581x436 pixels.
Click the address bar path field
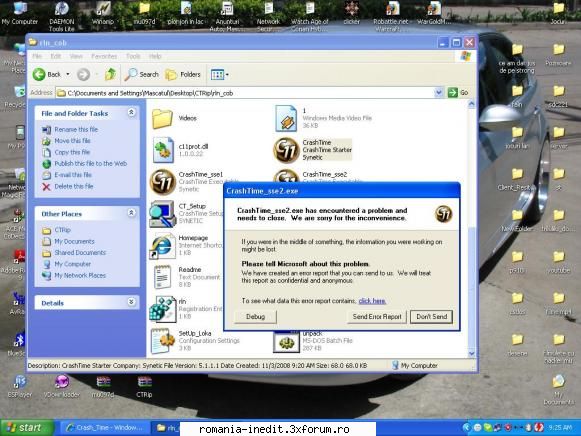(245, 93)
